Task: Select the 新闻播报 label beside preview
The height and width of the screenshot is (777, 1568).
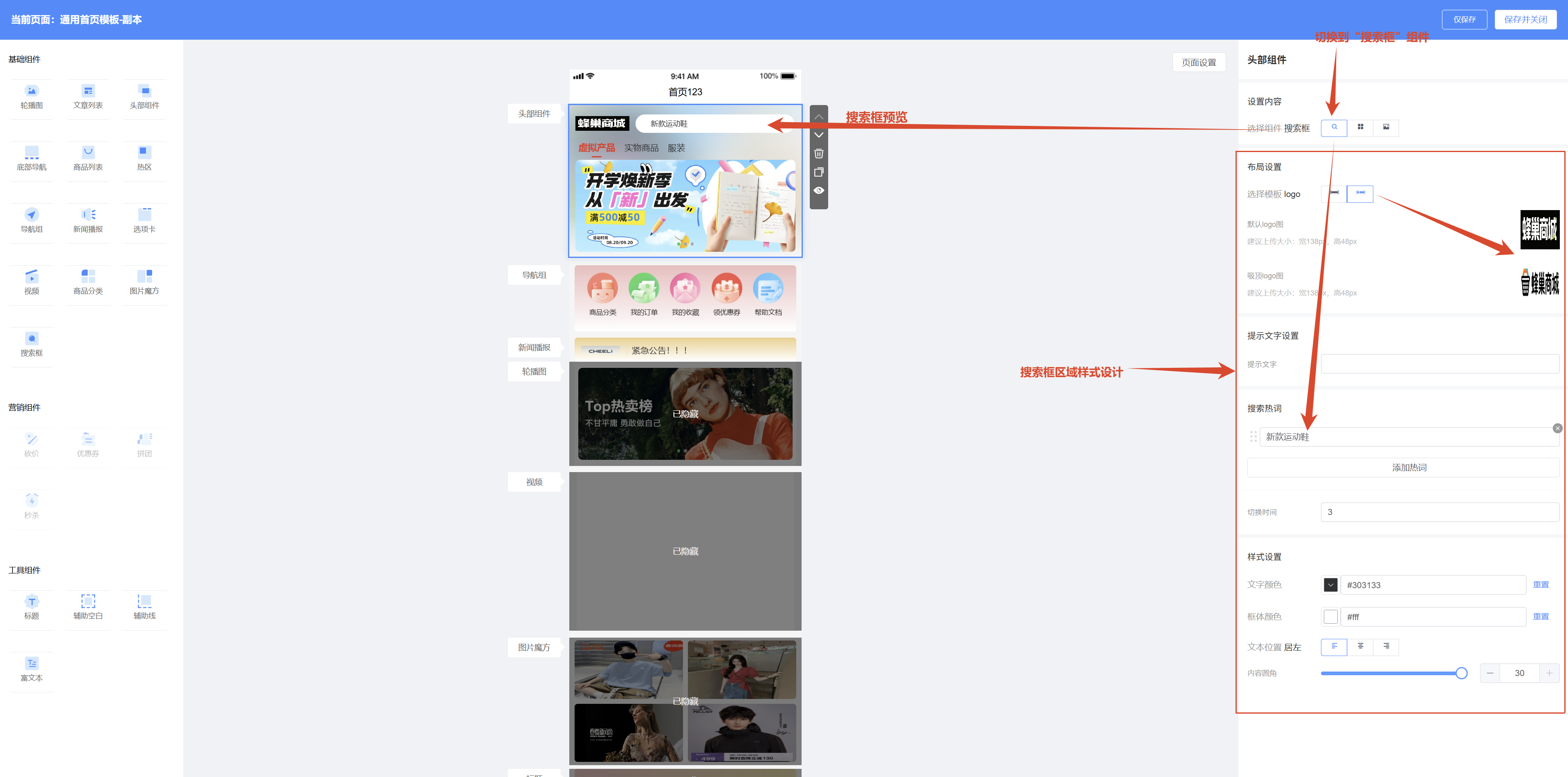Action: (534, 347)
